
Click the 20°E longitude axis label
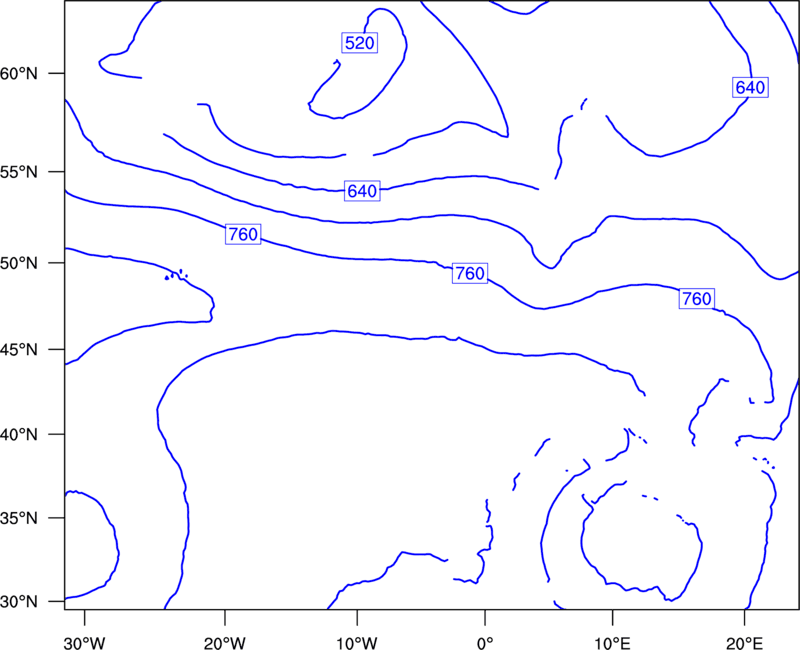tap(745, 643)
